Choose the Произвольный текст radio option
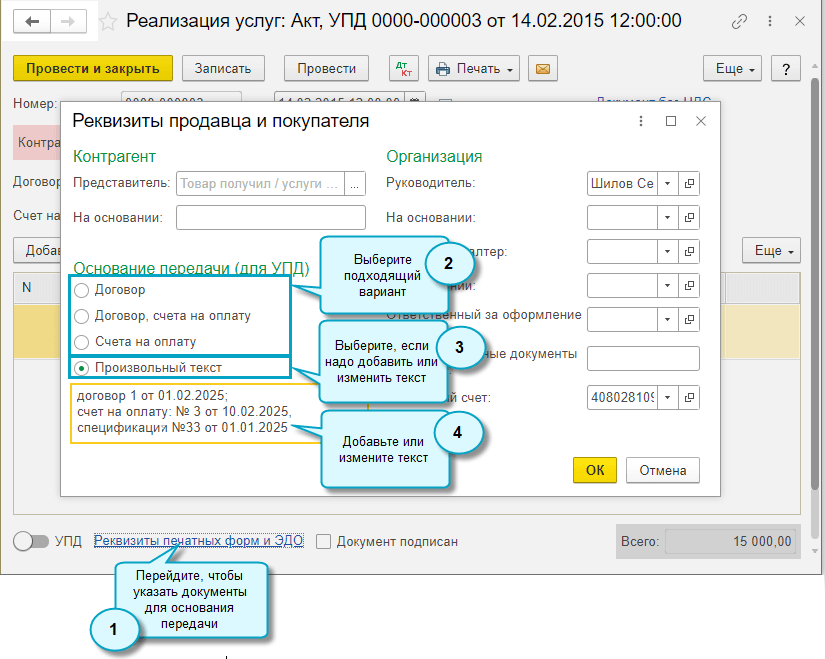The height and width of the screenshot is (659, 825). coord(82,367)
